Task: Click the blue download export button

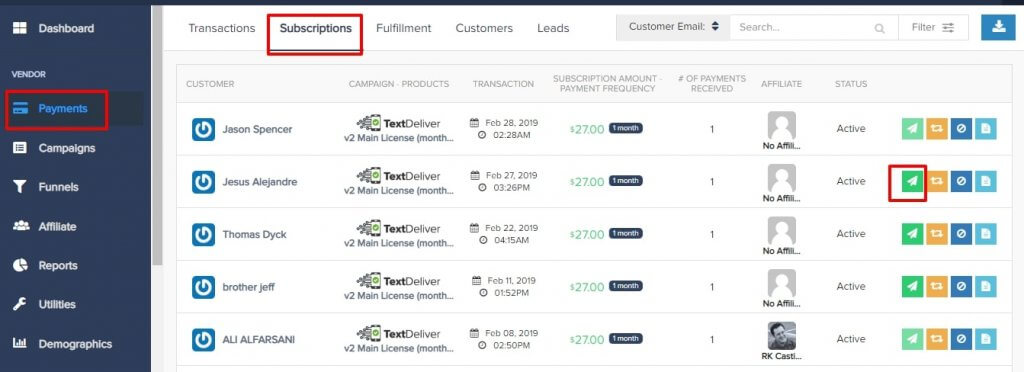Action: point(998,27)
